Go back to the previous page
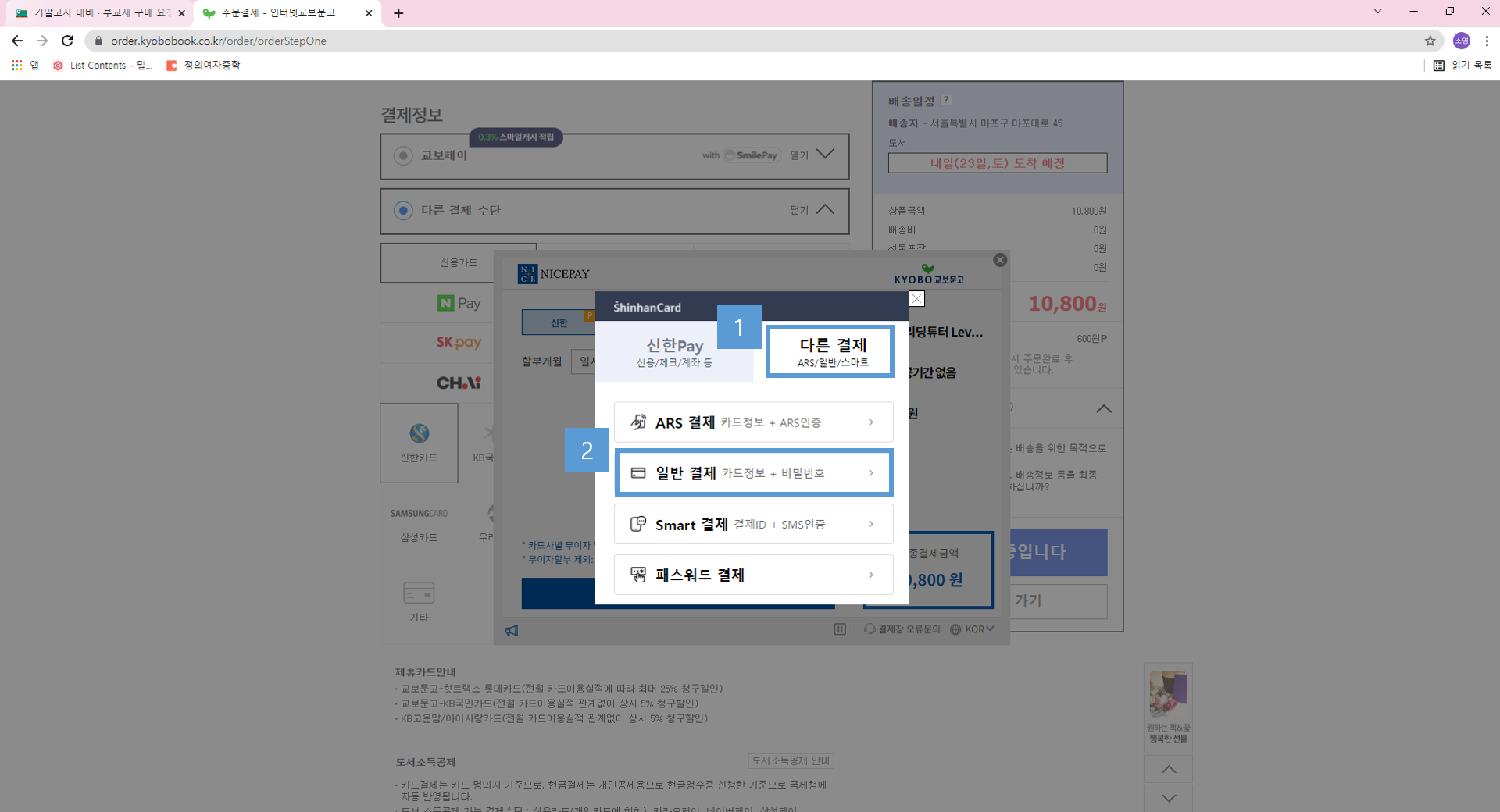Screen dimensions: 1500x812 [17, 41]
